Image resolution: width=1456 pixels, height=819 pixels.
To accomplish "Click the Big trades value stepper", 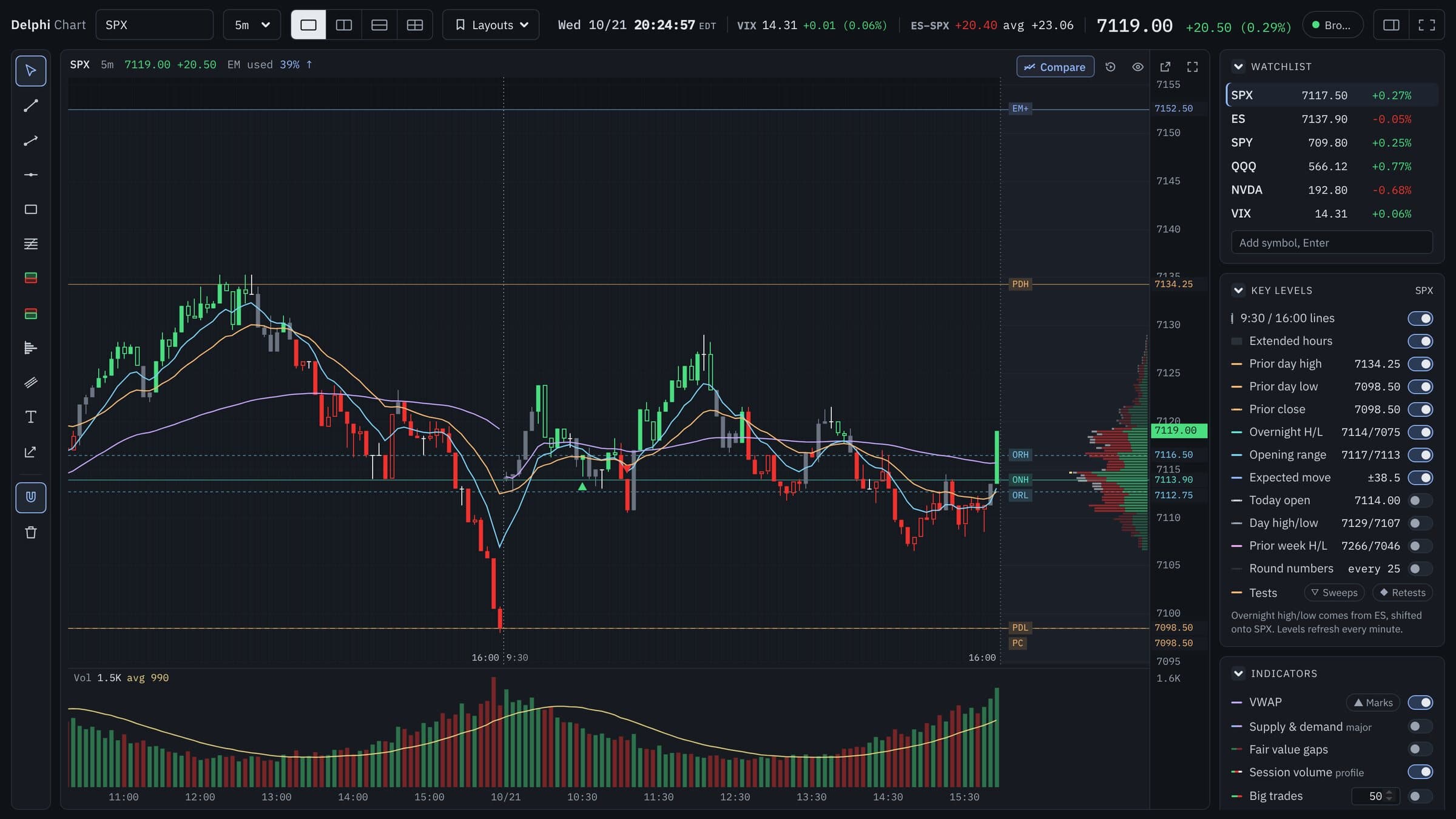I will coord(1389,796).
